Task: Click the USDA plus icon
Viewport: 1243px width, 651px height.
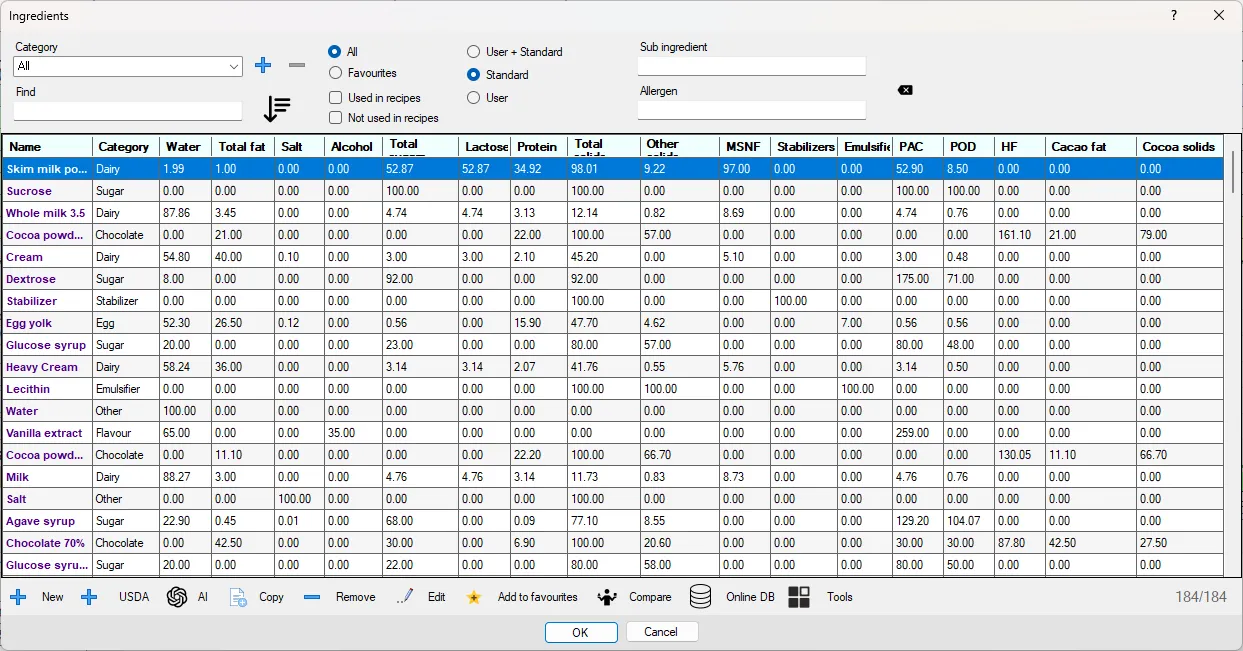Action: pyautogui.click(x=89, y=597)
